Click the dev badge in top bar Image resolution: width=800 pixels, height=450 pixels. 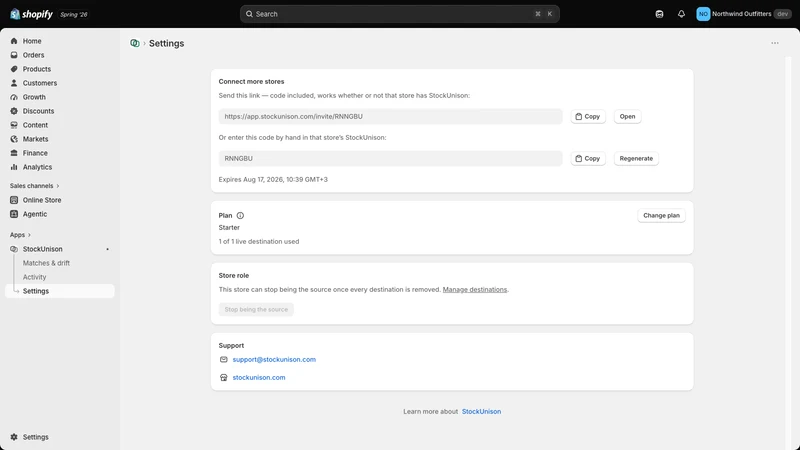783,14
